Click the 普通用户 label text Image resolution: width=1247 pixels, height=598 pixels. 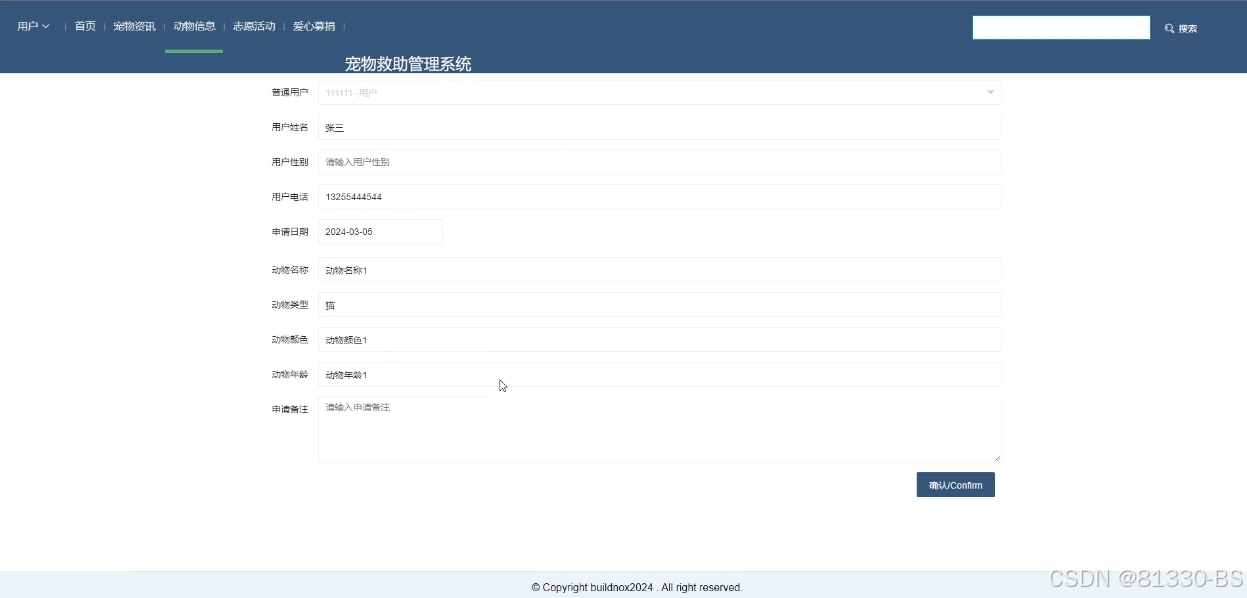point(290,92)
